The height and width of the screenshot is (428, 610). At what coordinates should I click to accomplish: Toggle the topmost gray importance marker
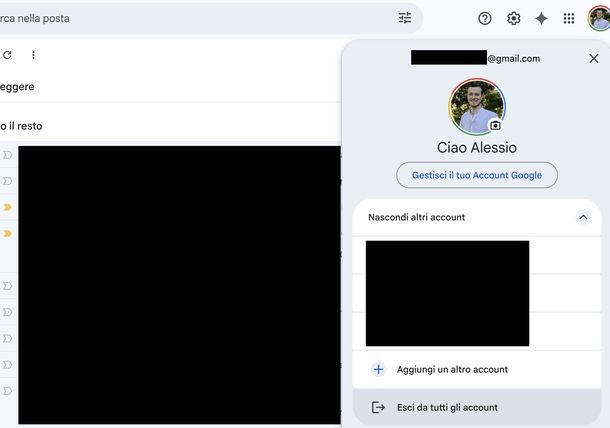tap(7, 155)
